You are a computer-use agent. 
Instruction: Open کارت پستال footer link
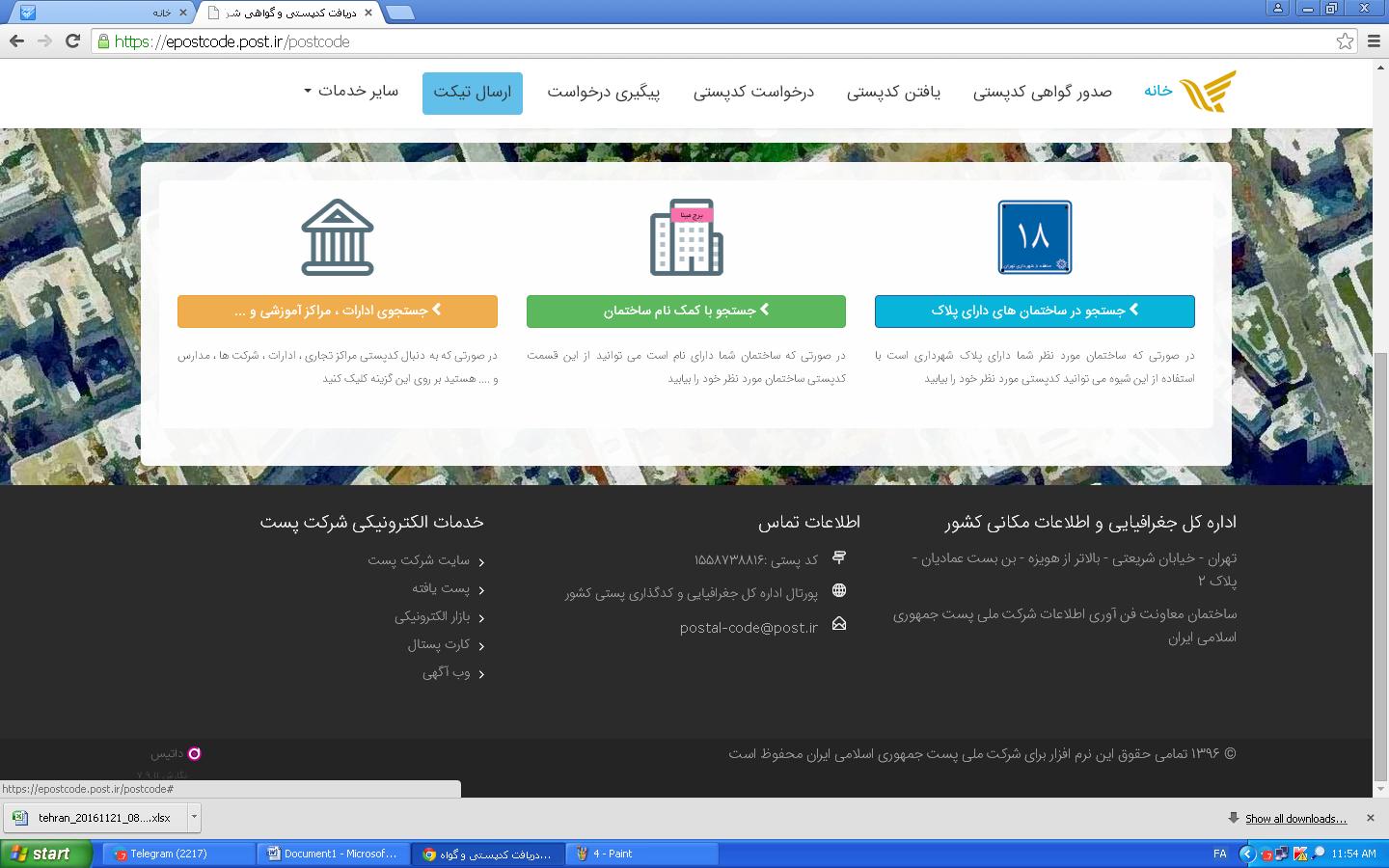(x=439, y=643)
